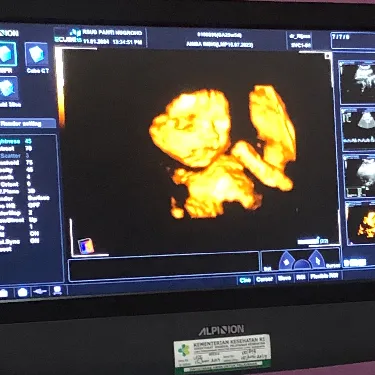Open the first grayscale ultrasound thumbnail

pos(357,82)
